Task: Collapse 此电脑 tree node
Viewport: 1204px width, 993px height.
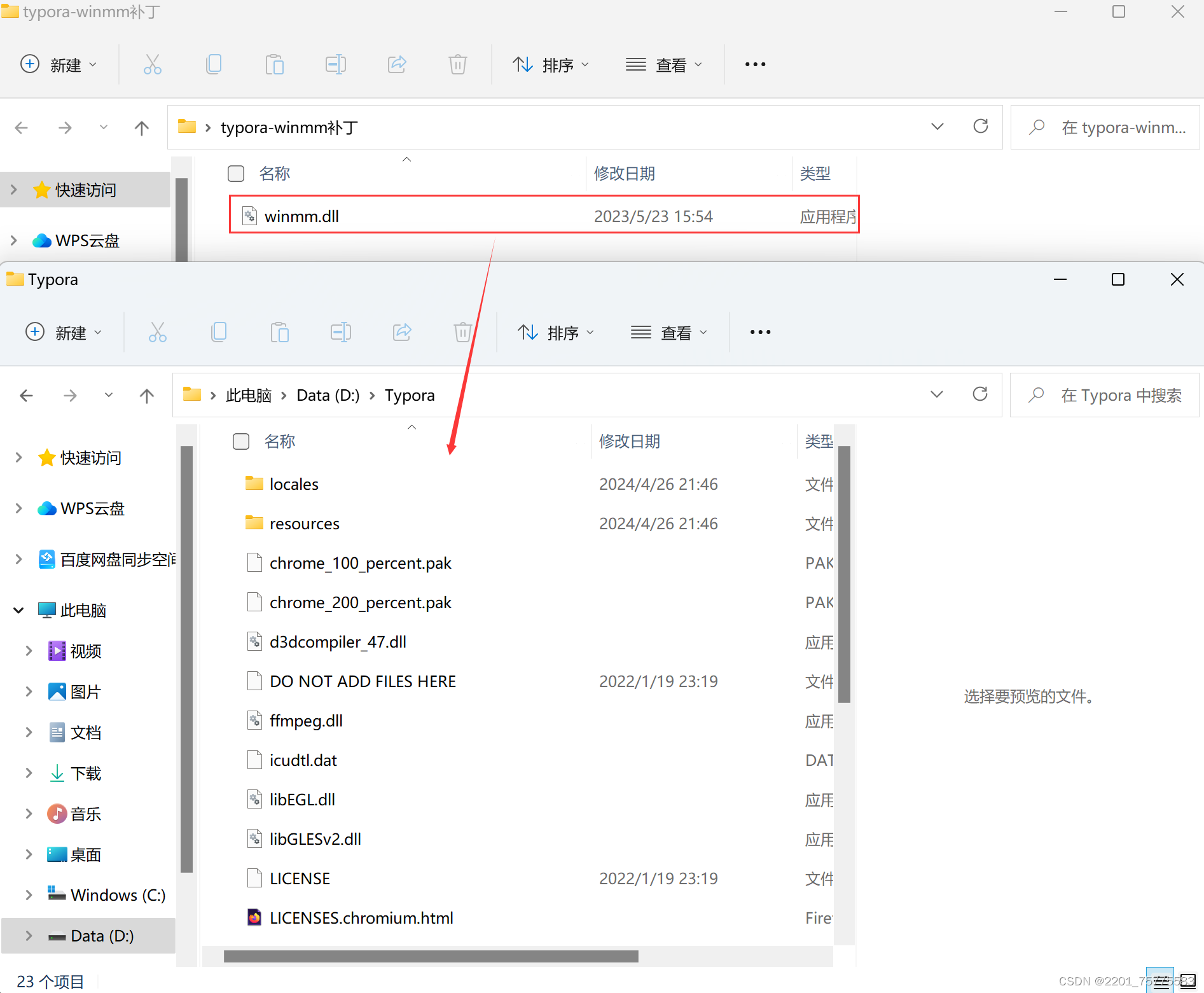Action: 18,610
